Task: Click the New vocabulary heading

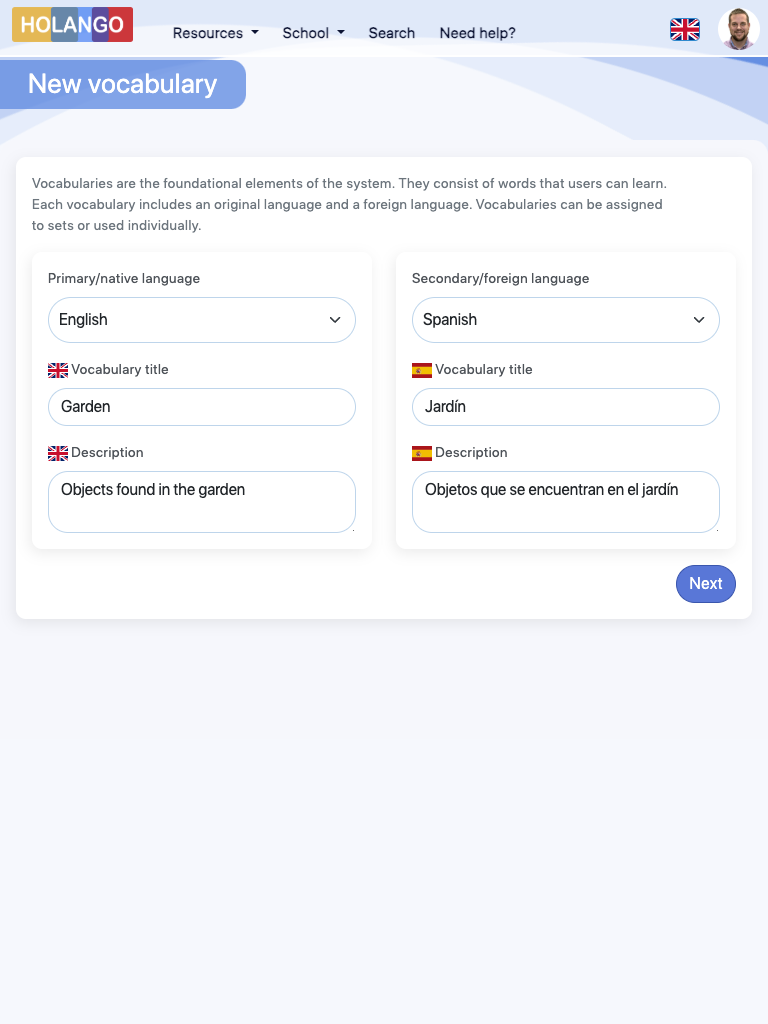Action: [122, 84]
